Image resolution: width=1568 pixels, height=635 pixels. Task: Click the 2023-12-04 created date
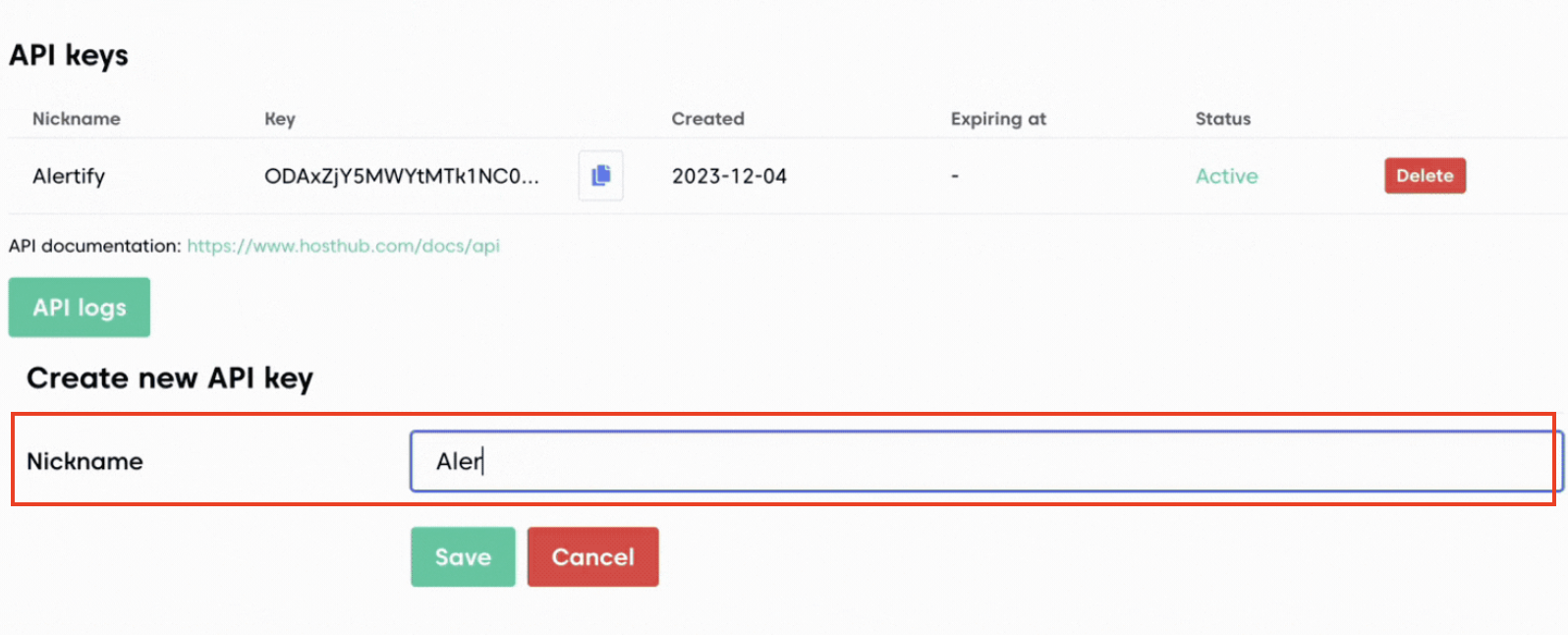pos(729,177)
